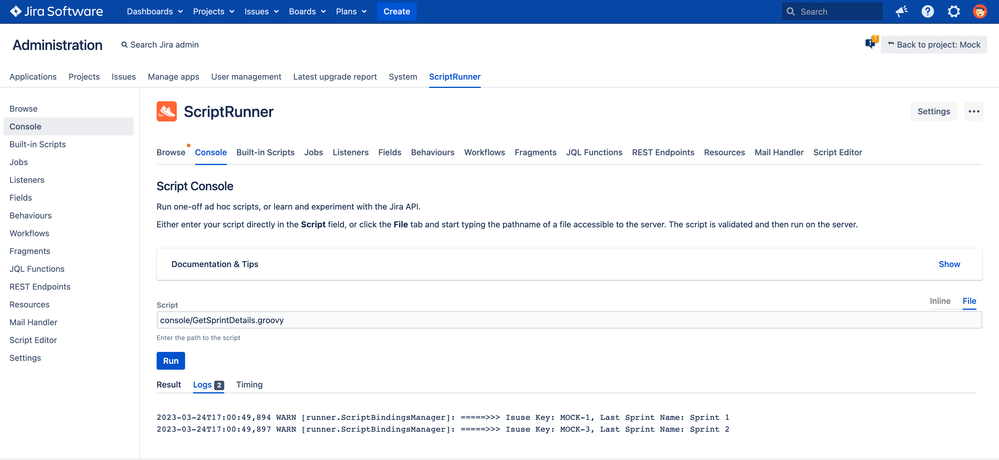Click the magnifier in Search Jira admin
999x460 pixels.
pyautogui.click(x=124, y=45)
